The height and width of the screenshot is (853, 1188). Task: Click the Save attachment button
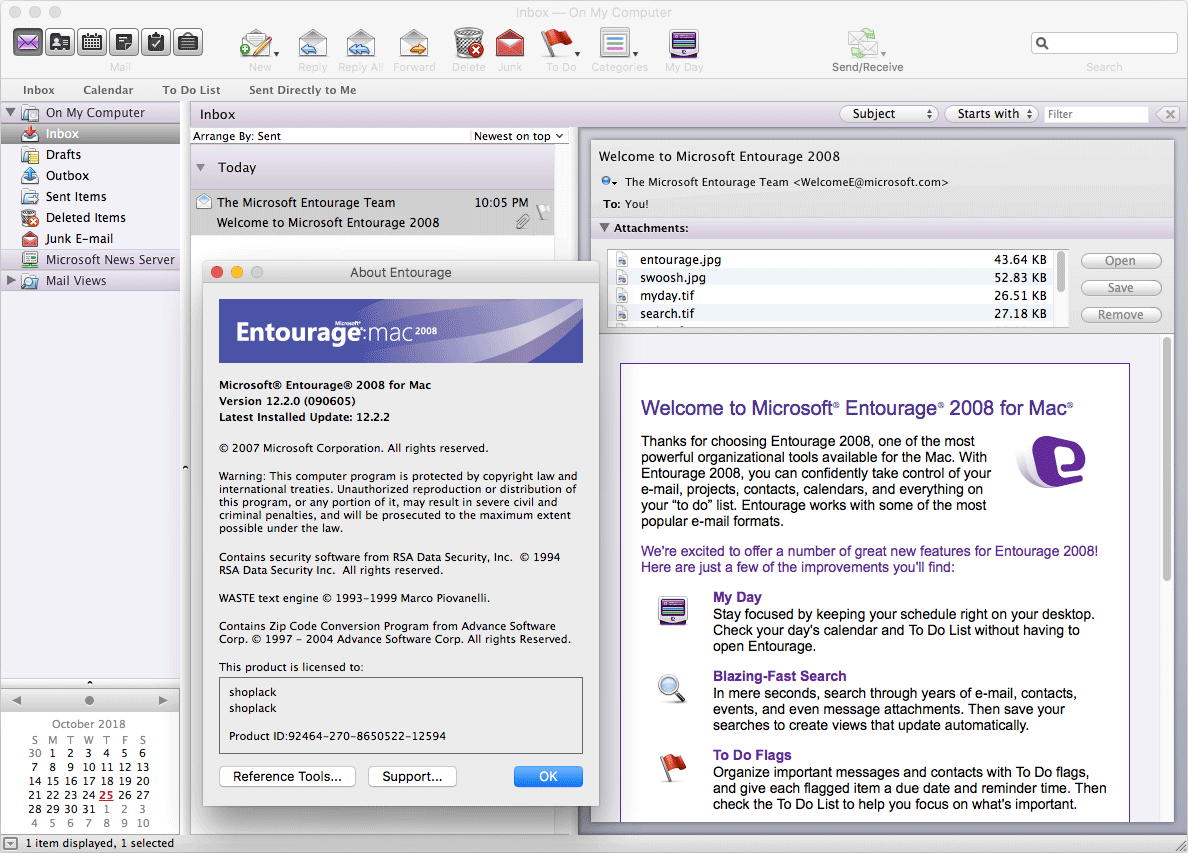pos(1121,288)
